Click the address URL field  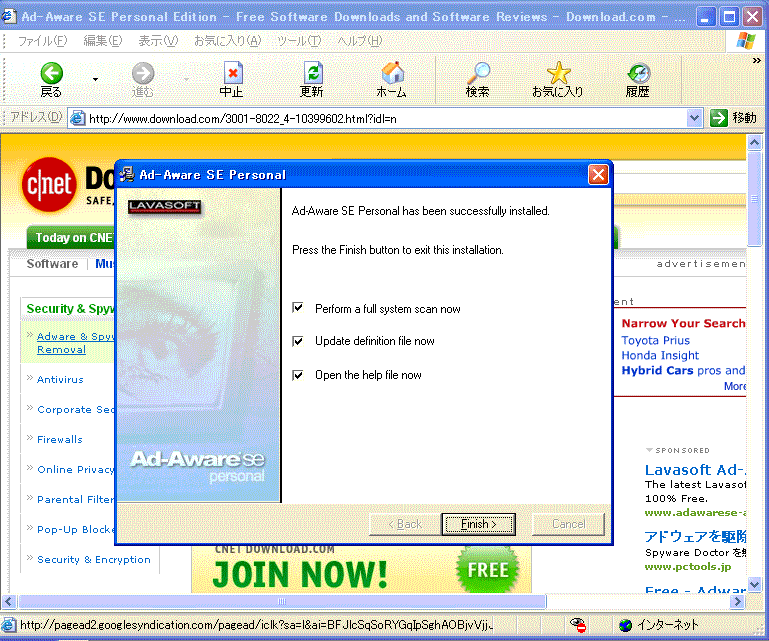click(x=386, y=118)
